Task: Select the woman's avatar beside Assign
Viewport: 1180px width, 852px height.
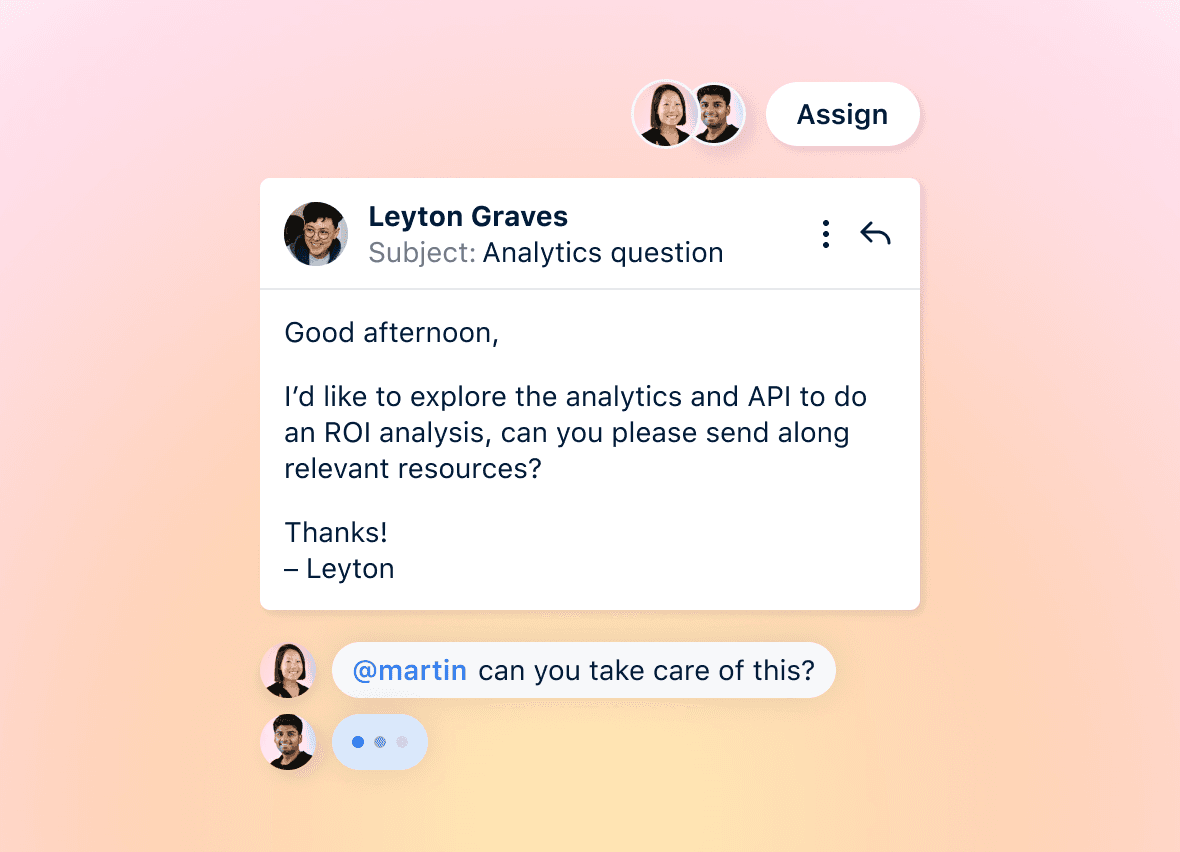Action: pos(664,114)
